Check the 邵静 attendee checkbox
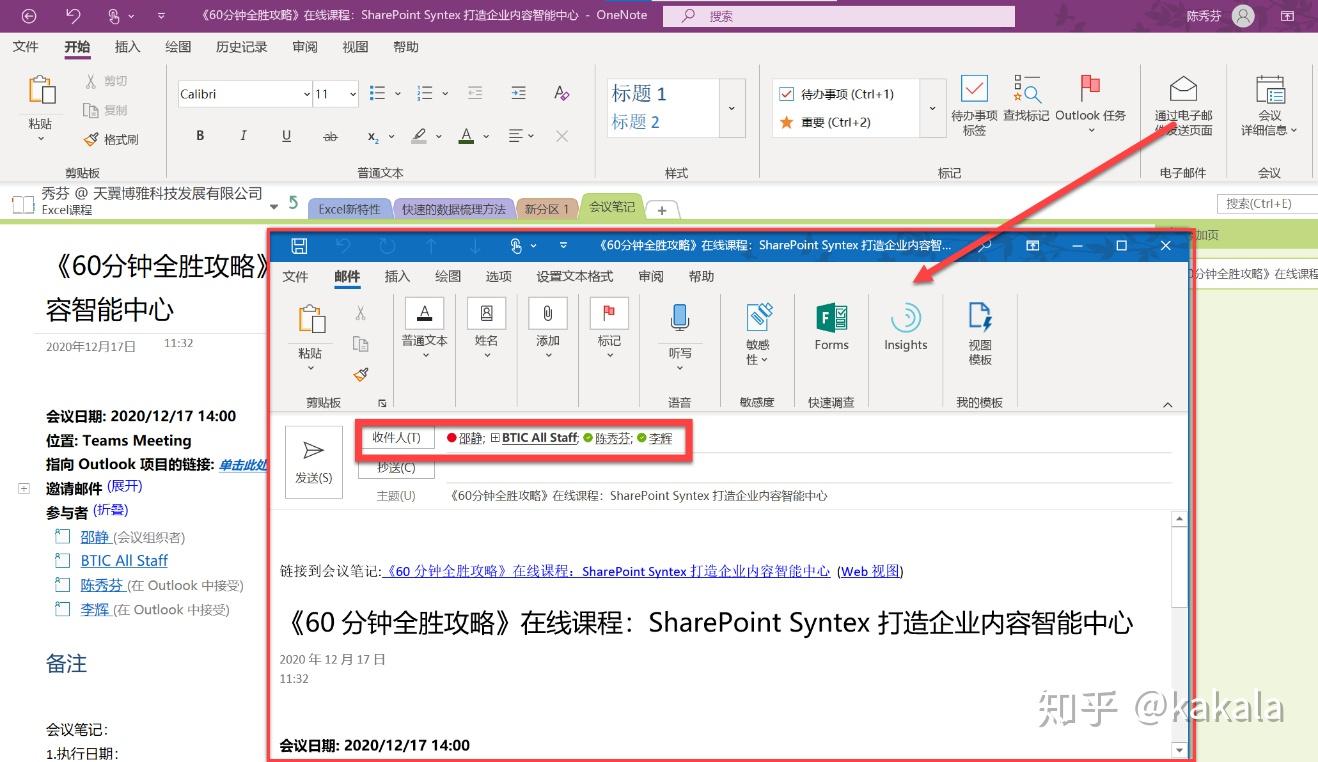 tap(61, 537)
